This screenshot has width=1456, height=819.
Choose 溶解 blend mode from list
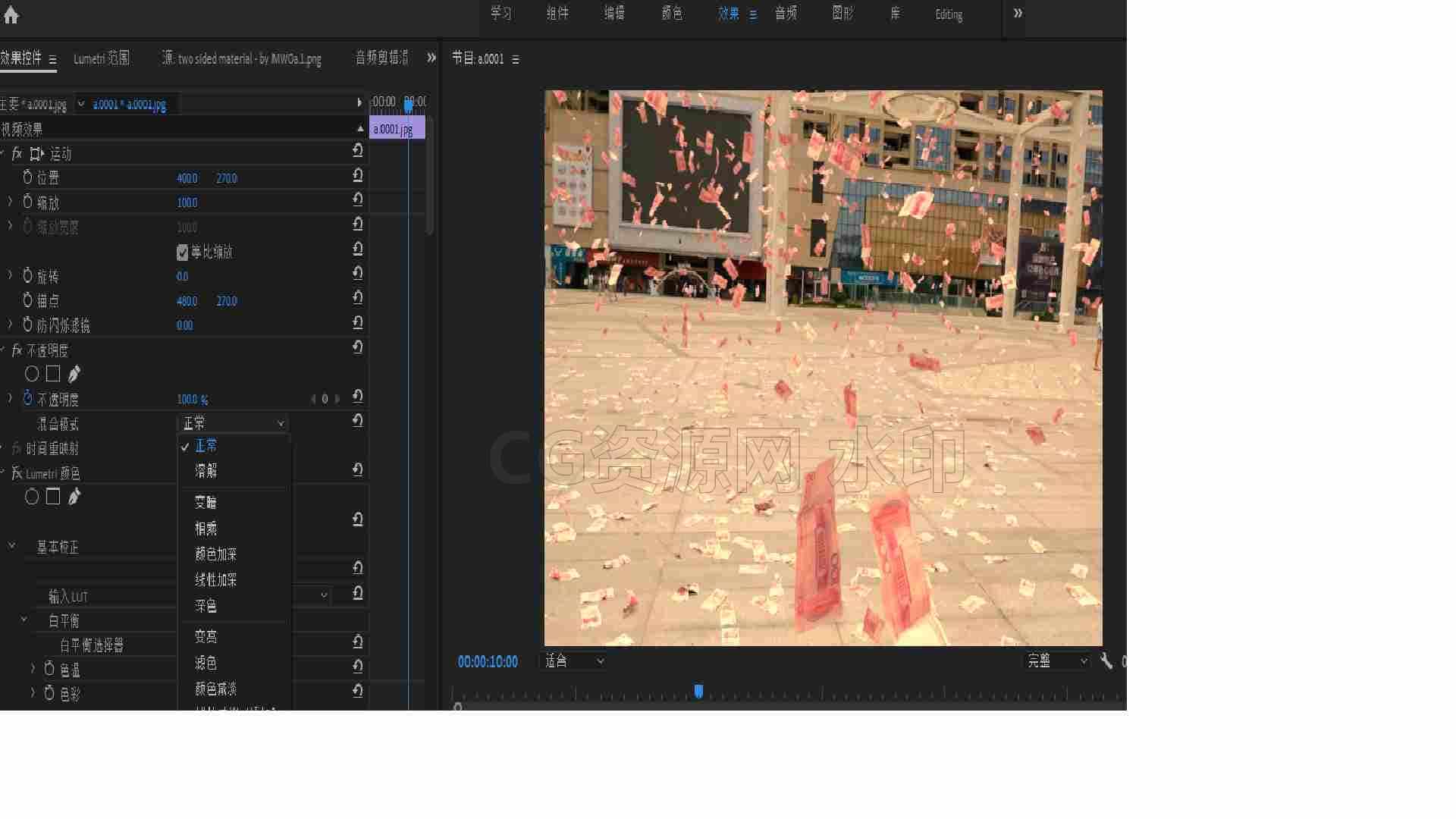(206, 471)
